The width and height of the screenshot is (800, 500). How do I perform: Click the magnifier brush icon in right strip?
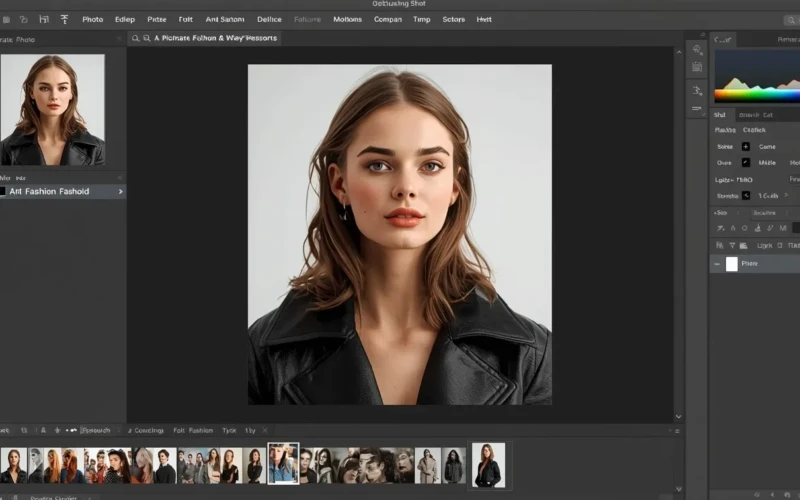pos(697,49)
